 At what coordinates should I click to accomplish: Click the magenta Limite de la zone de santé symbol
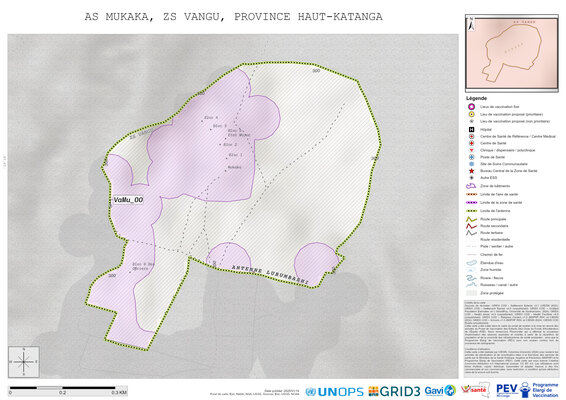click(471, 203)
